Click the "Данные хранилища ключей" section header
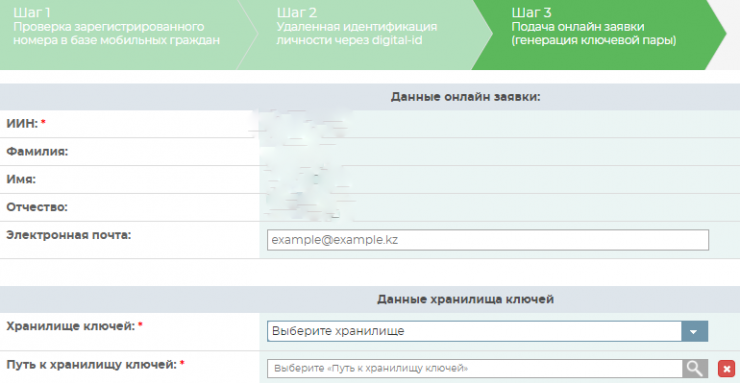740x383 pixels. (x=465, y=300)
